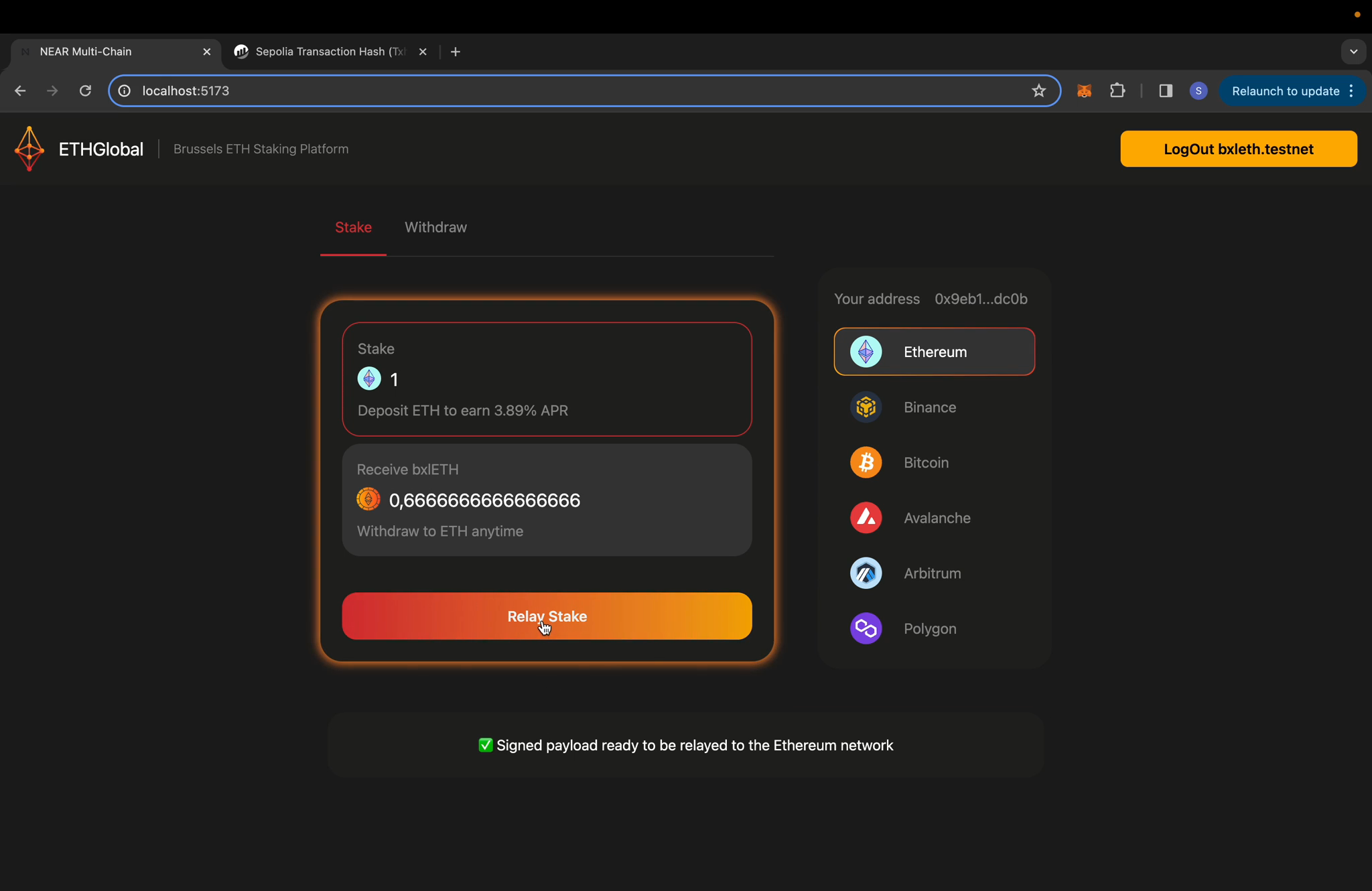1372x891 pixels.
Task: Click Relaunch to update
Action: [x=1285, y=91]
